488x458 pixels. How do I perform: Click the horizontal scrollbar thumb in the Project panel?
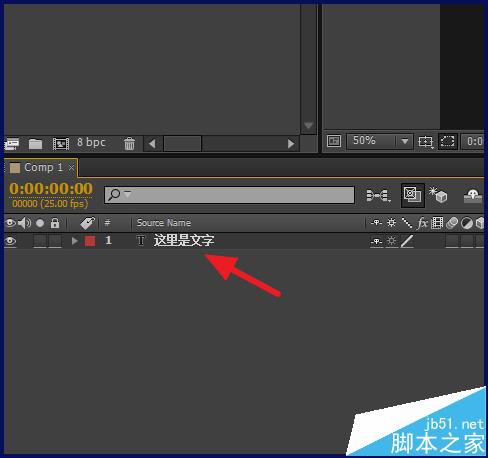[x=183, y=144]
